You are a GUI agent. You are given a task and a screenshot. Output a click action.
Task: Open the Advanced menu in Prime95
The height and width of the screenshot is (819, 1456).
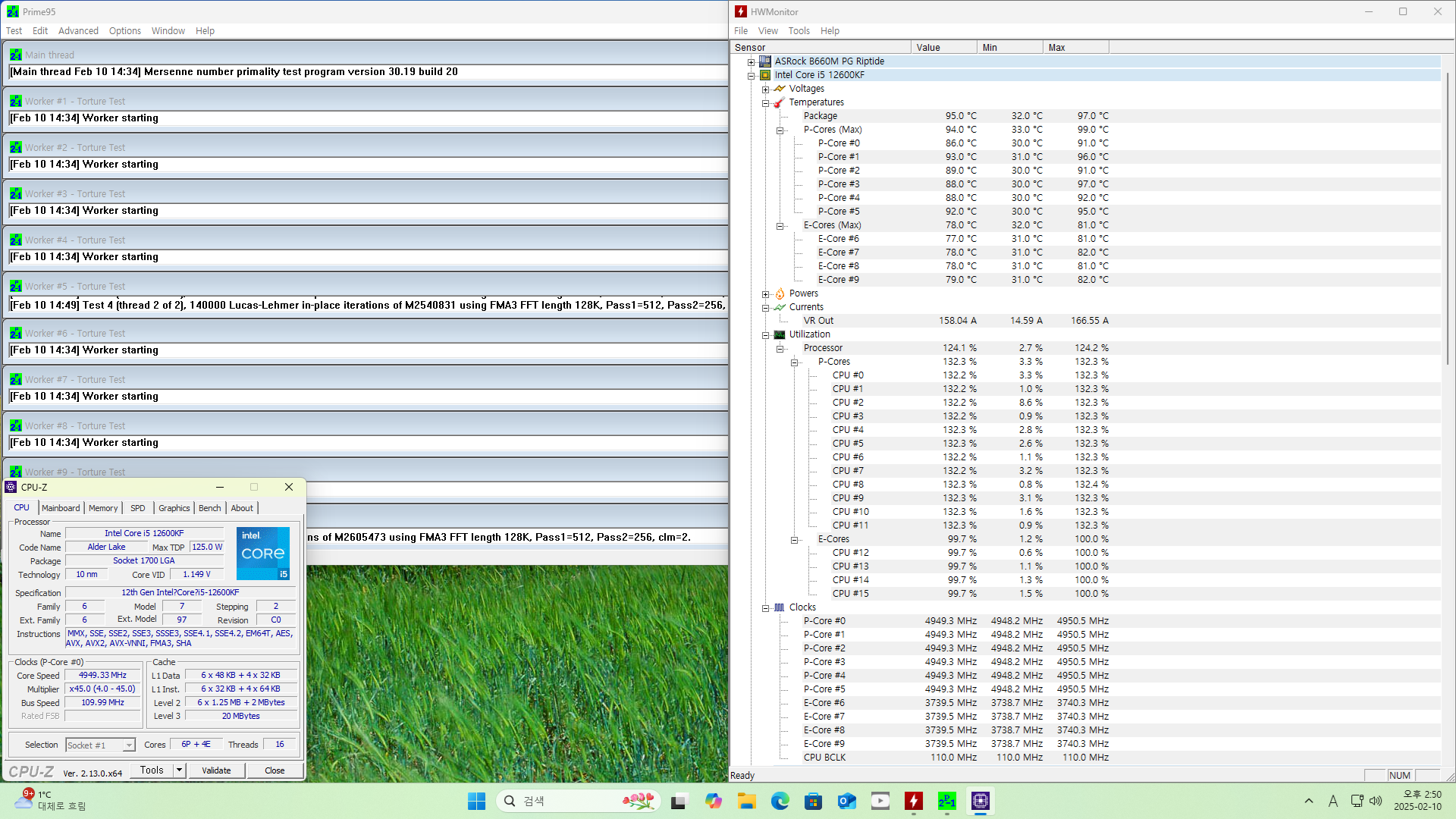coord(78,31)
